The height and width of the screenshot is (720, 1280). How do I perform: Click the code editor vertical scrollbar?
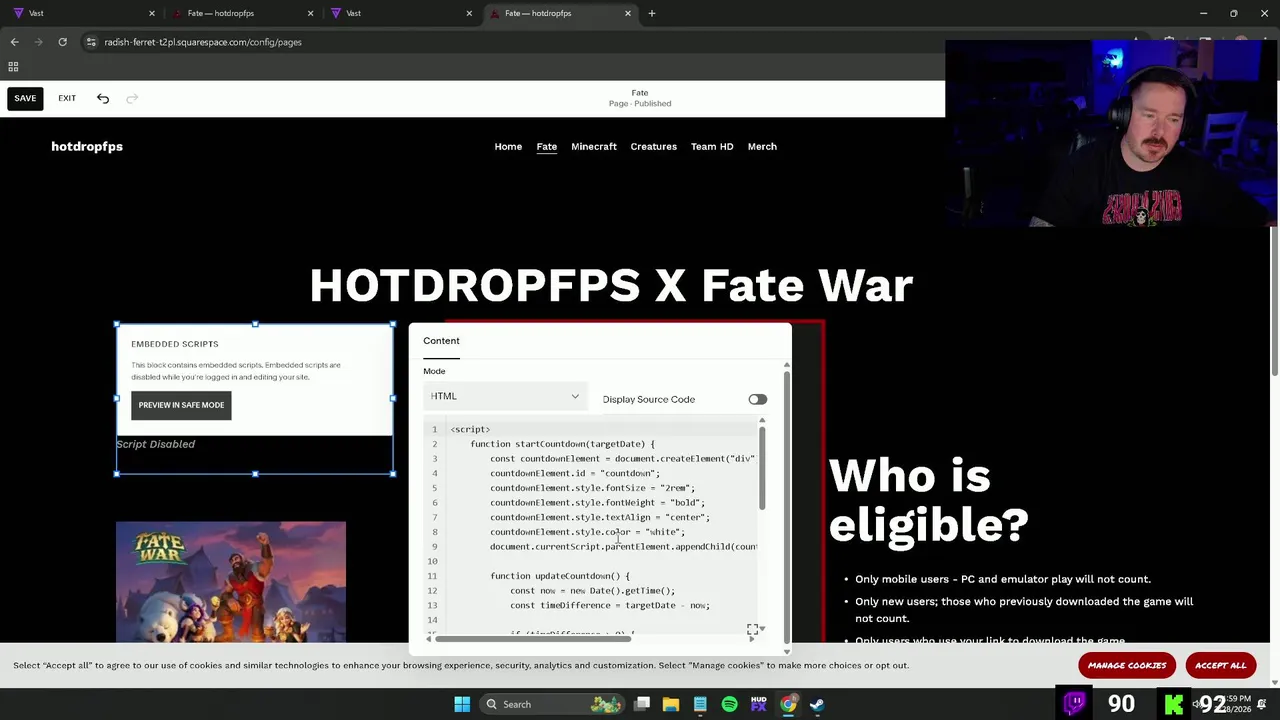tap(762, 467)
